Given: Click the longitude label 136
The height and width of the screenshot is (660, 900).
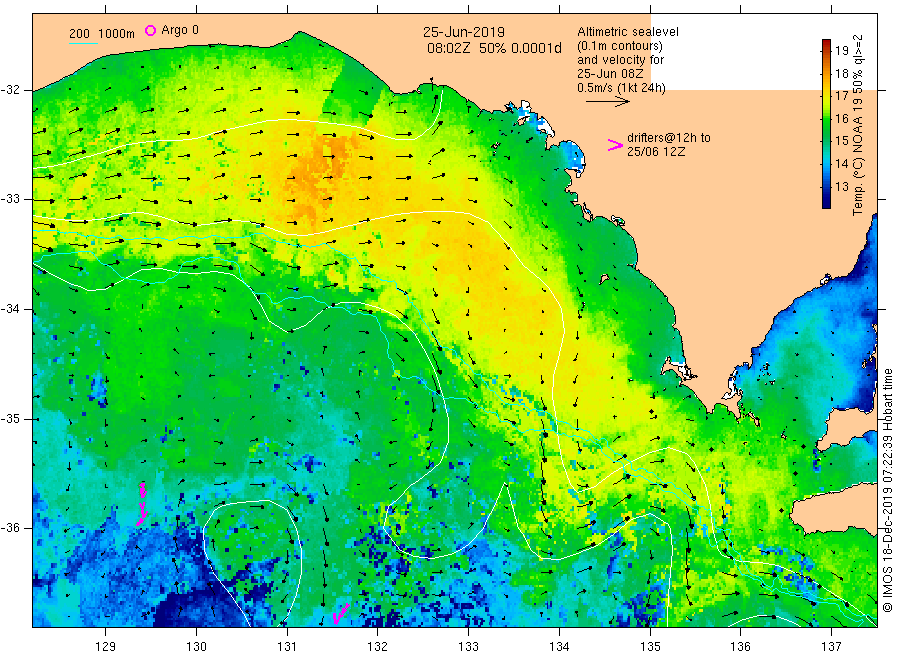Looking at the screenshot, I should coord(740,647).
